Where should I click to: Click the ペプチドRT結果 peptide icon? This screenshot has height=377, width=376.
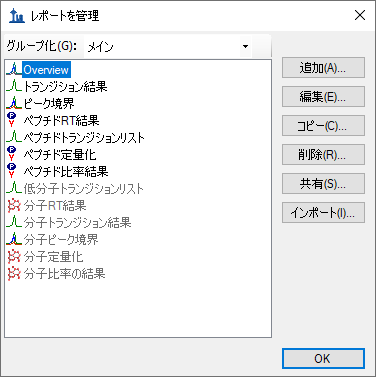tap(12, 120)
